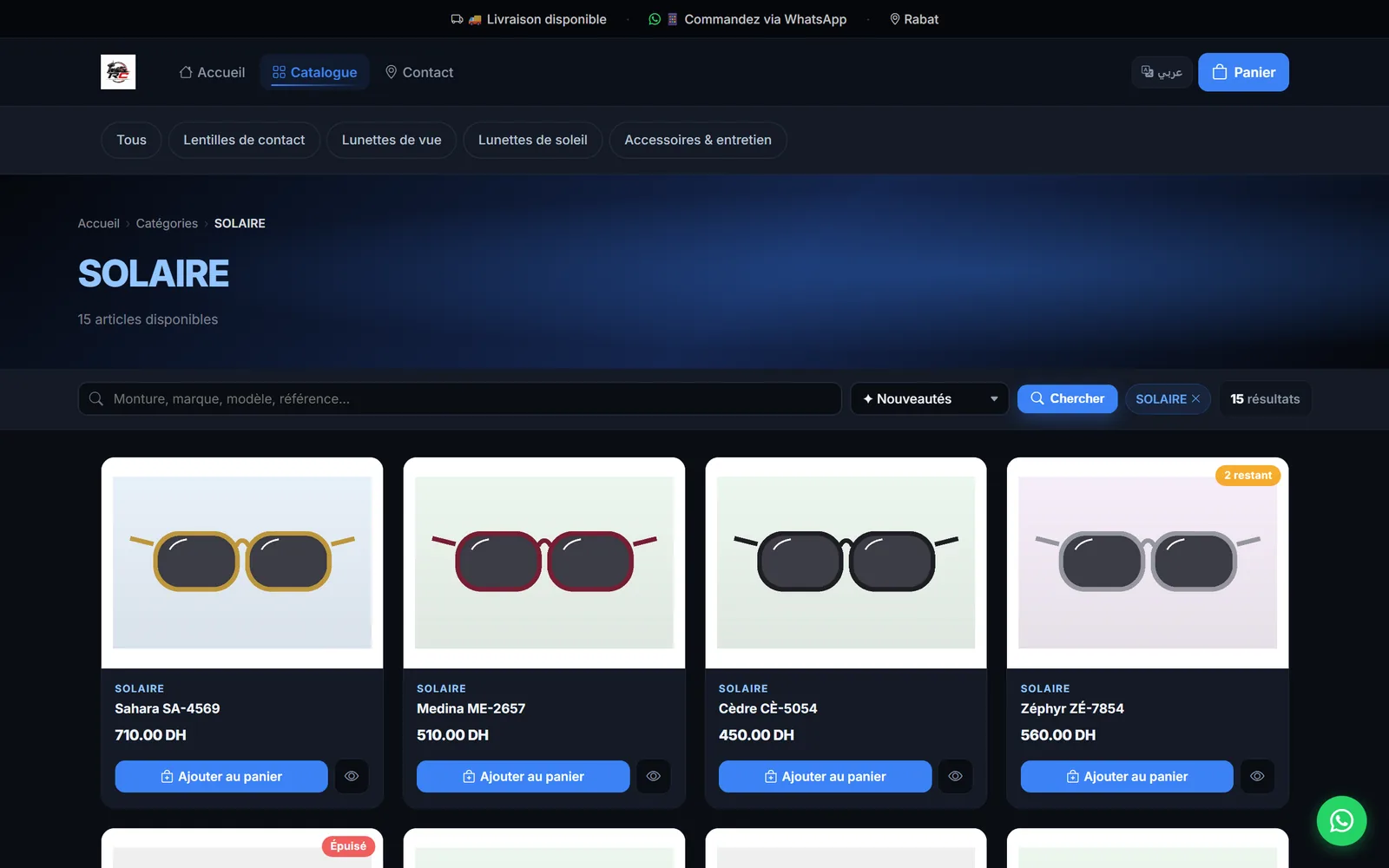Open the Zéphyr ZÉ-7854 product image
Image resolution: width=1389 pixels, height=868 pixels.
tap(1148, 562)
